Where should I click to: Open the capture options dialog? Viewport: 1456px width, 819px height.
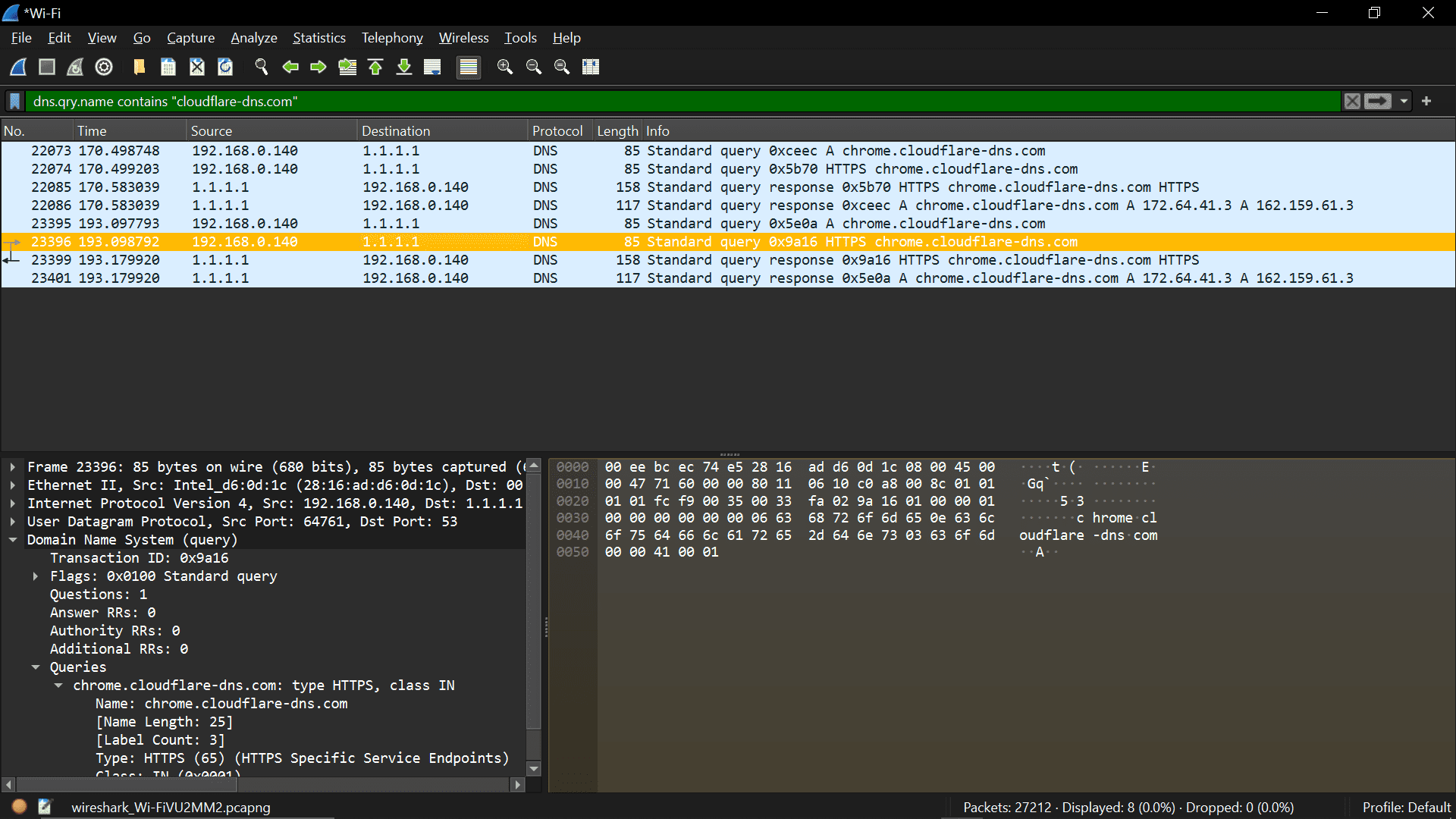click(x=103, y=67)
